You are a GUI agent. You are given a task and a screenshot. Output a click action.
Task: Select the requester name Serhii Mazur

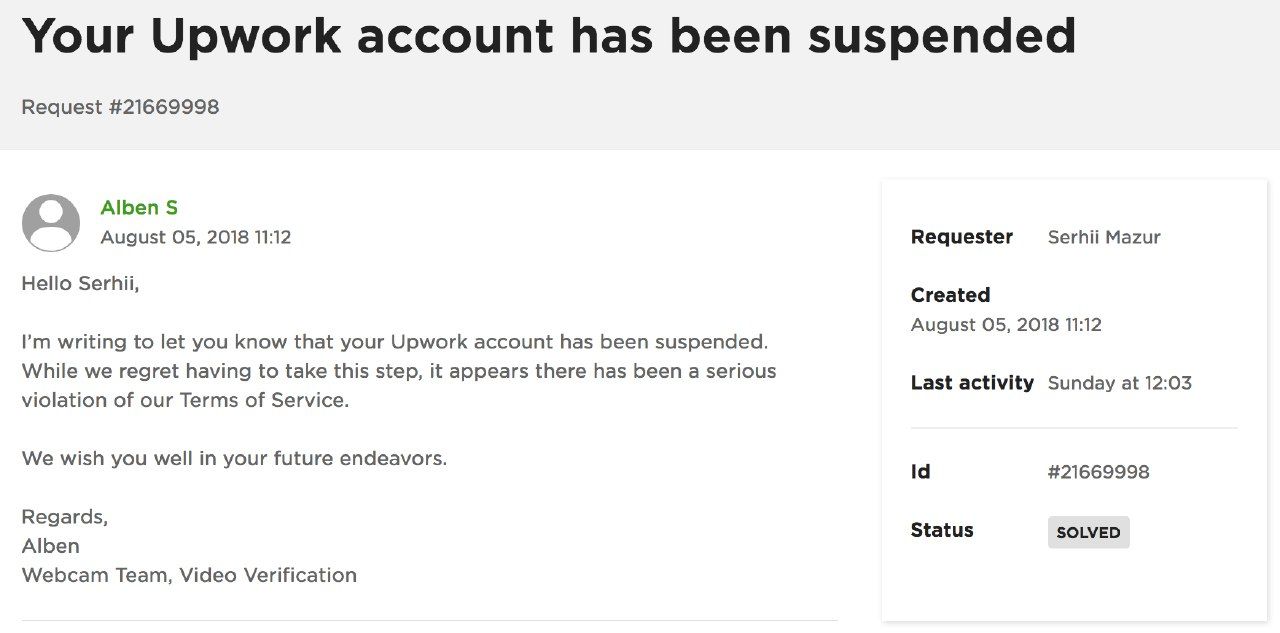pyautogui.click(x=1104, y=237)
